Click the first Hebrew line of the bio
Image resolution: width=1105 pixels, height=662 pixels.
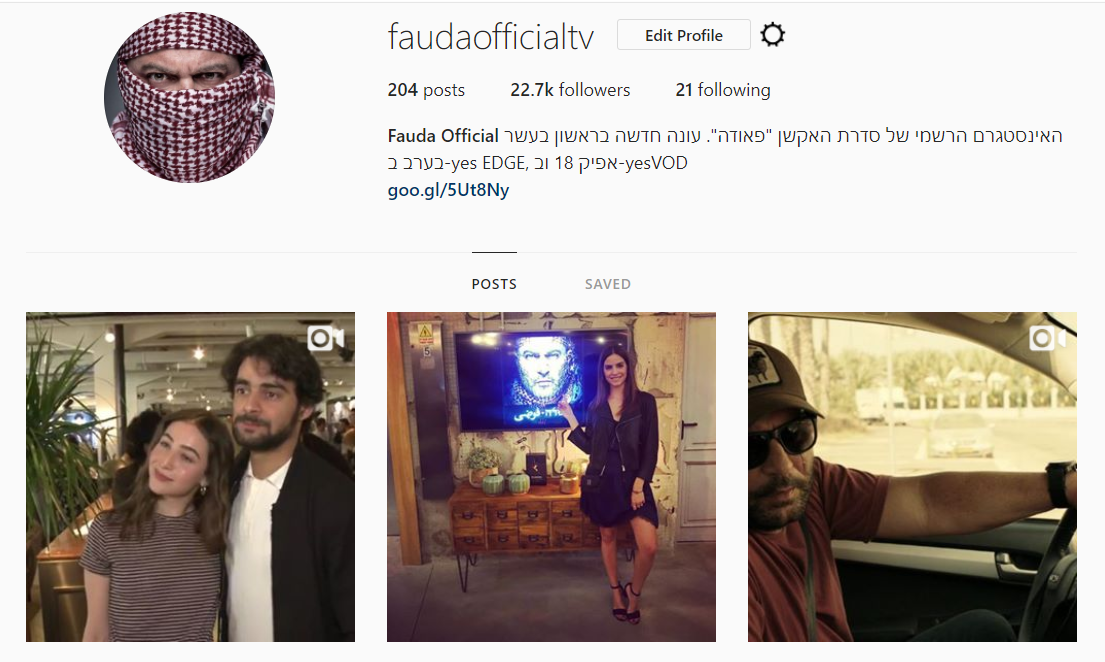(x=783, y=135)
